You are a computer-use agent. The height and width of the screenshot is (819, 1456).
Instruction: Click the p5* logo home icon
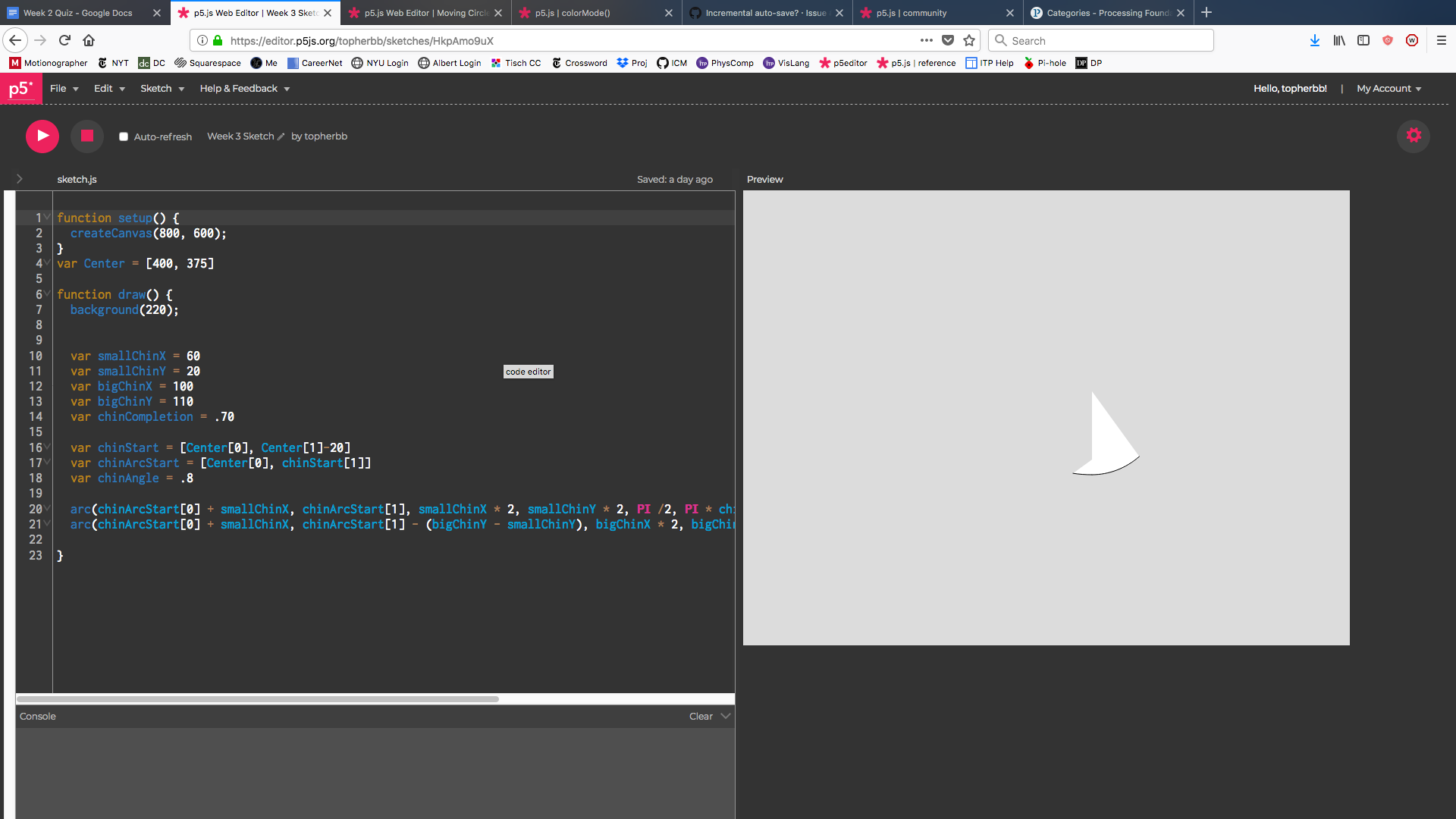click(20, 89)
